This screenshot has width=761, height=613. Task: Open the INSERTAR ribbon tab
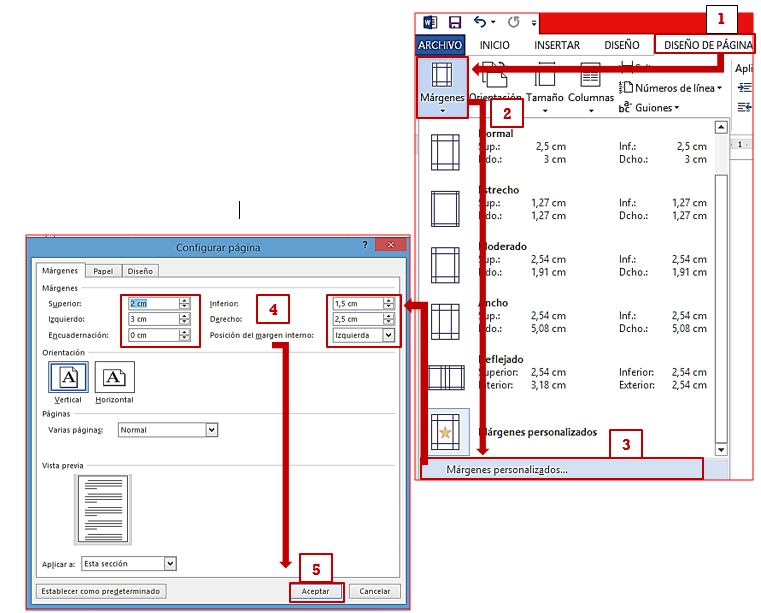(x=556, y=45)
